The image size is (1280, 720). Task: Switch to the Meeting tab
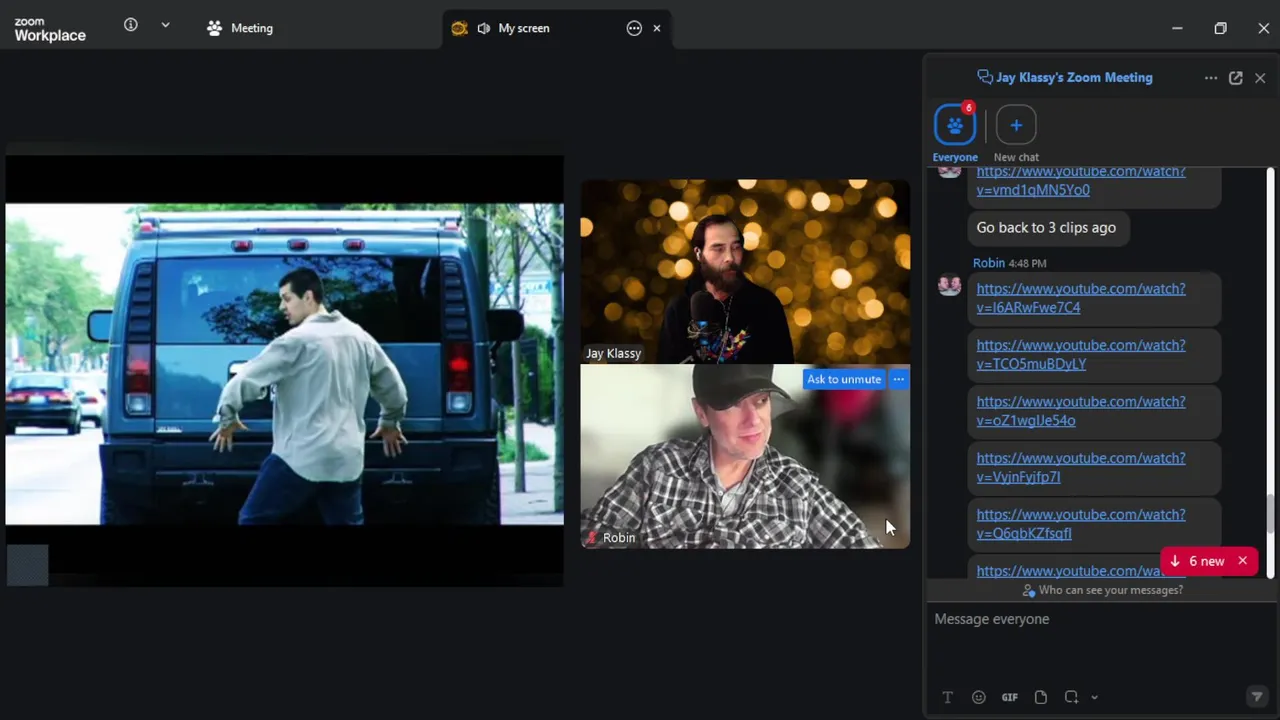(x=240, y=28)
